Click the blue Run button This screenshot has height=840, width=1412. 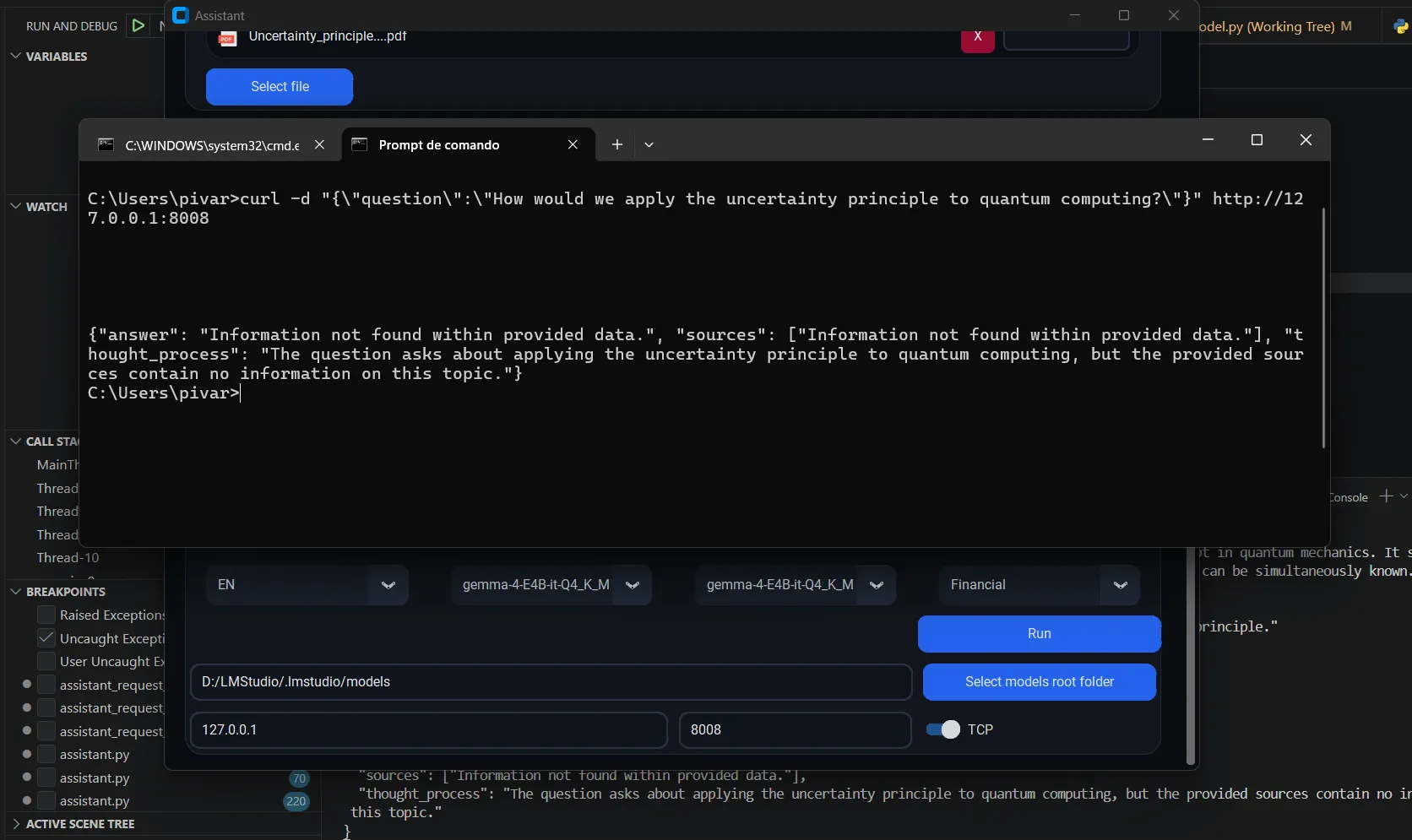[1039, 634]
